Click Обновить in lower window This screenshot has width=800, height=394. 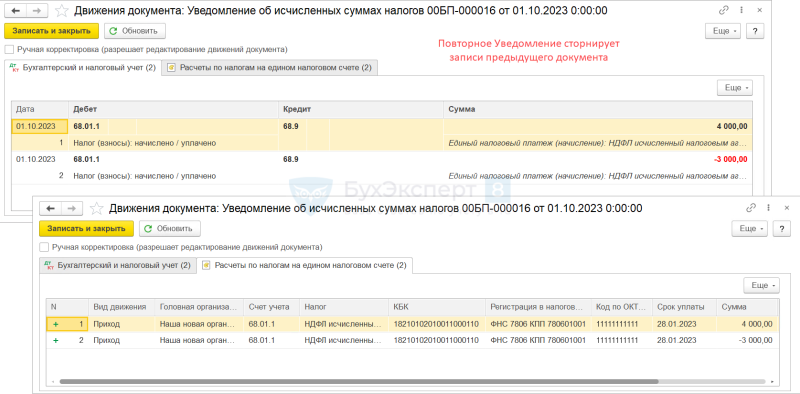(x=170, y=228)
